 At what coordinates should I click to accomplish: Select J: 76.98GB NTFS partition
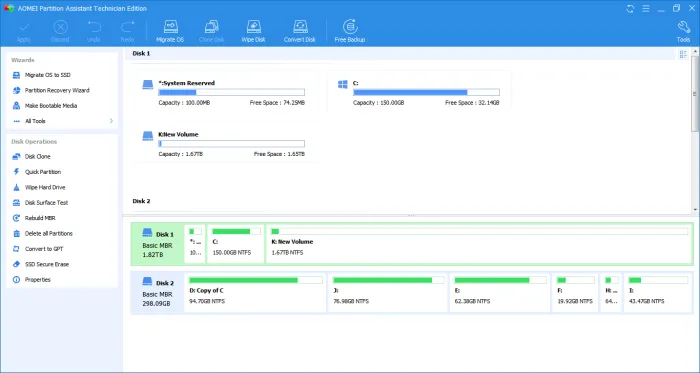tap(388, 293)
